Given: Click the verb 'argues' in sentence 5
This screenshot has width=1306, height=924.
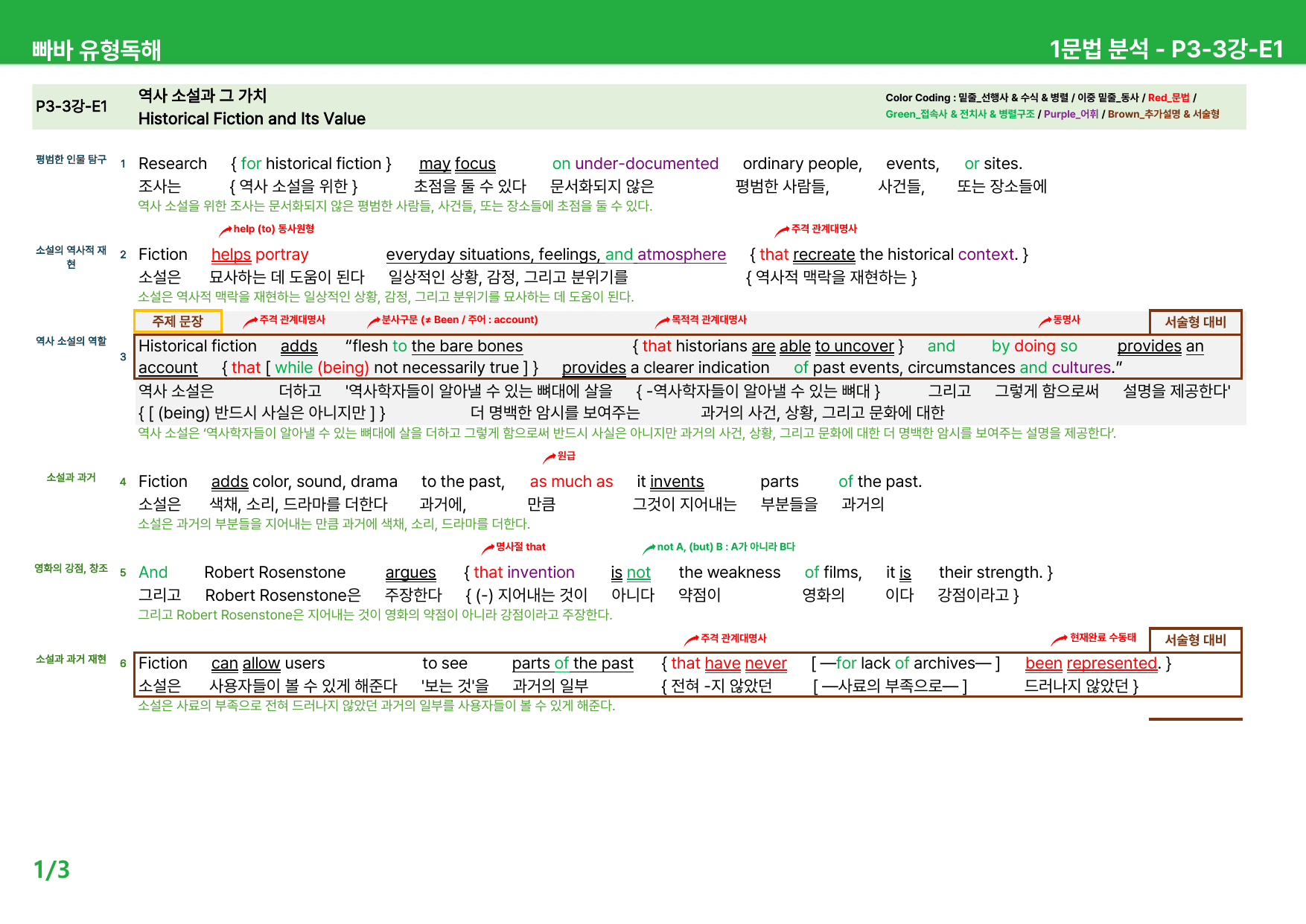Looking at the screenshot, I should [410, 573].
